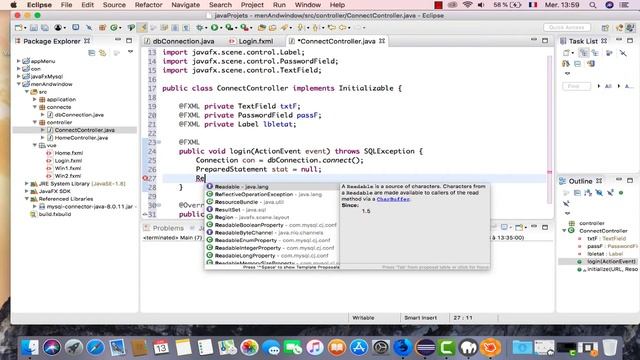Click the error marker on line 27
Screen dimensions: 640x360
(x=145, y=178)
